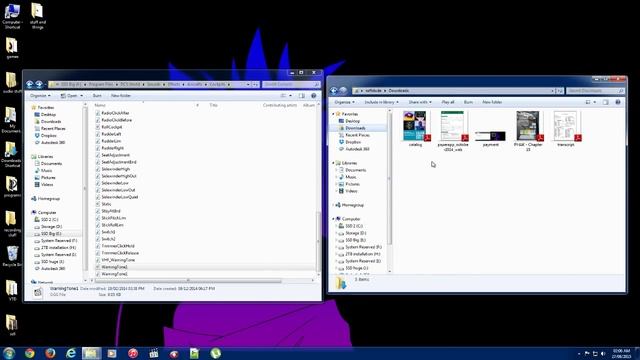Viewport: 640px width, 360px height.
Task: Click Burn in the Cockpits window toolbar
Action: click(x=97, y=96)
